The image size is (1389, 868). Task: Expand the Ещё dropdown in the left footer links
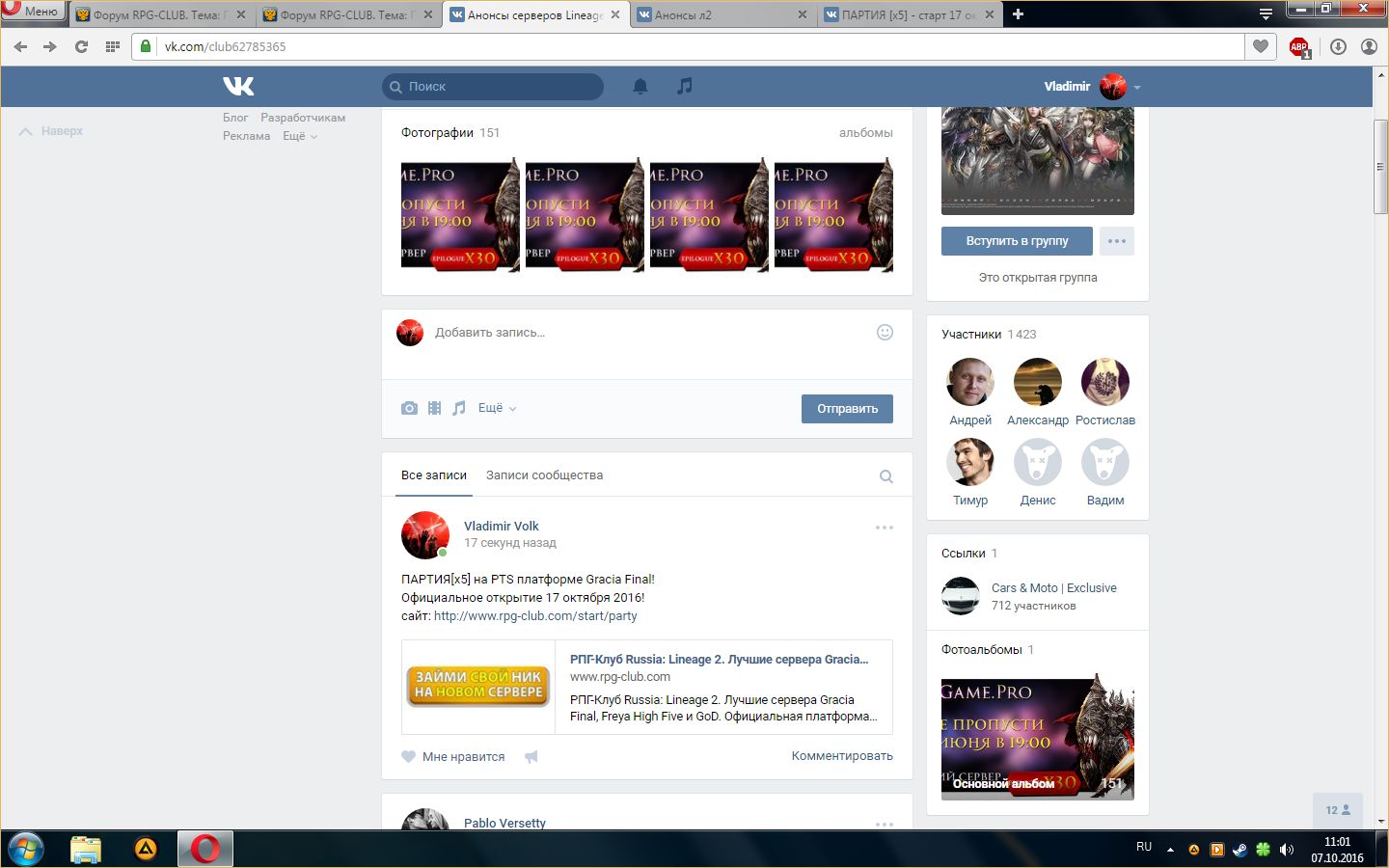click(300, 136)
